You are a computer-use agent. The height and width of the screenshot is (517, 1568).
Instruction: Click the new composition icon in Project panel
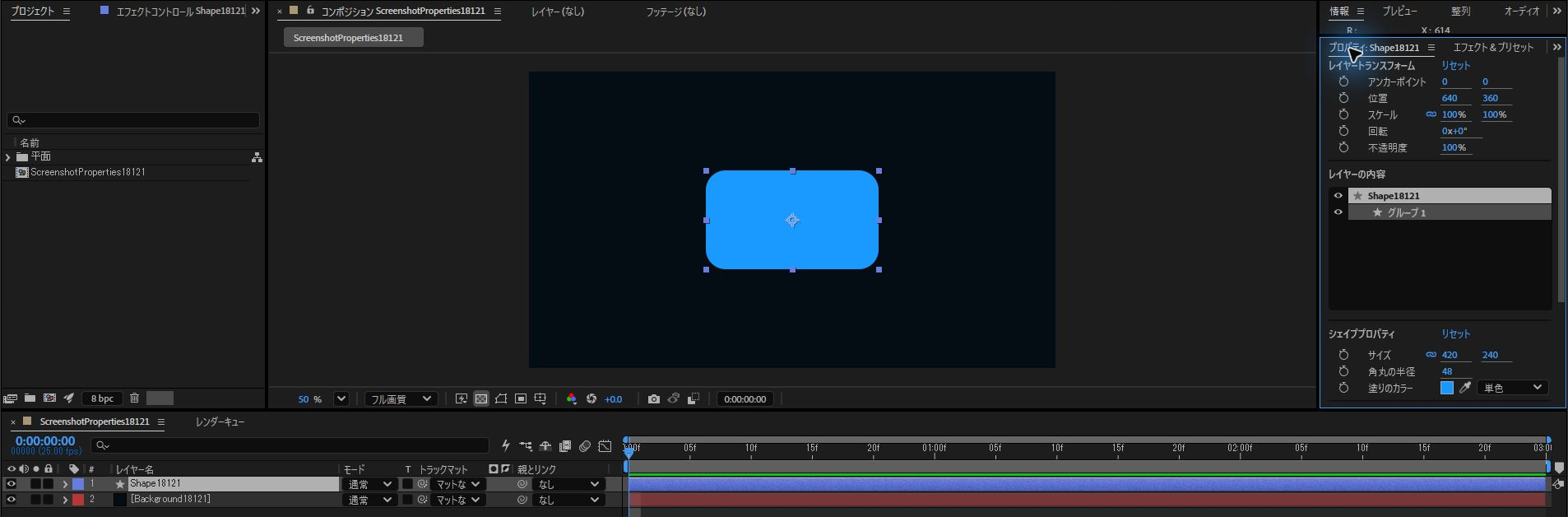point(49,398)
